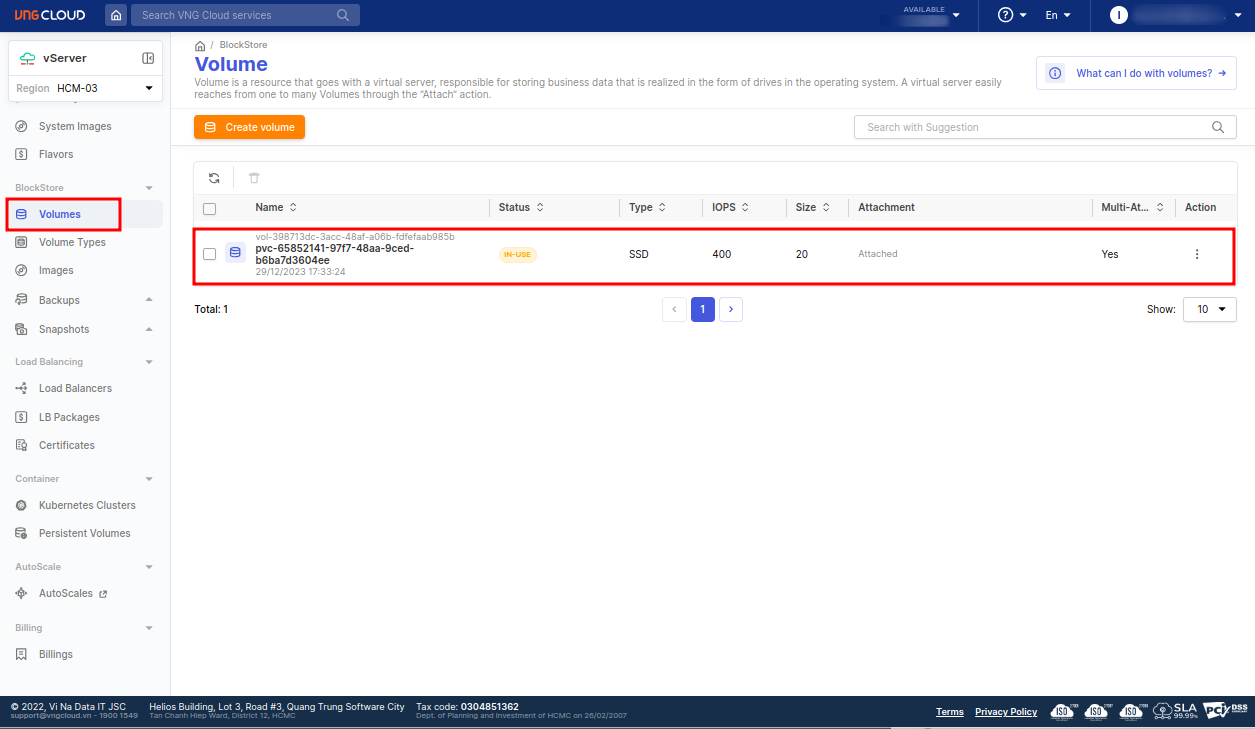
Task: Click the home icon in top bar
Action: tap(117, 15)
